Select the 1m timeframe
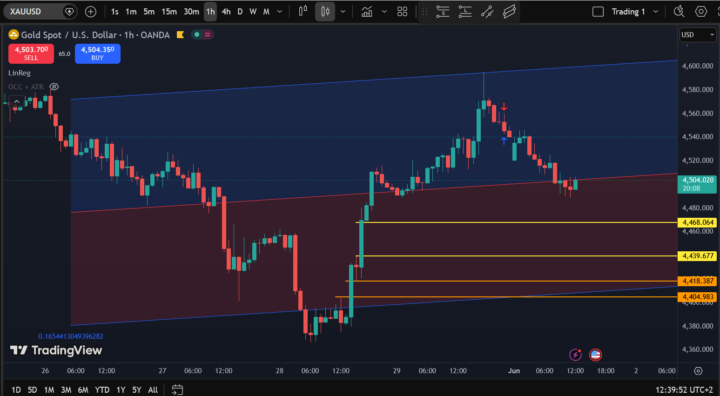 click(131, 12)
